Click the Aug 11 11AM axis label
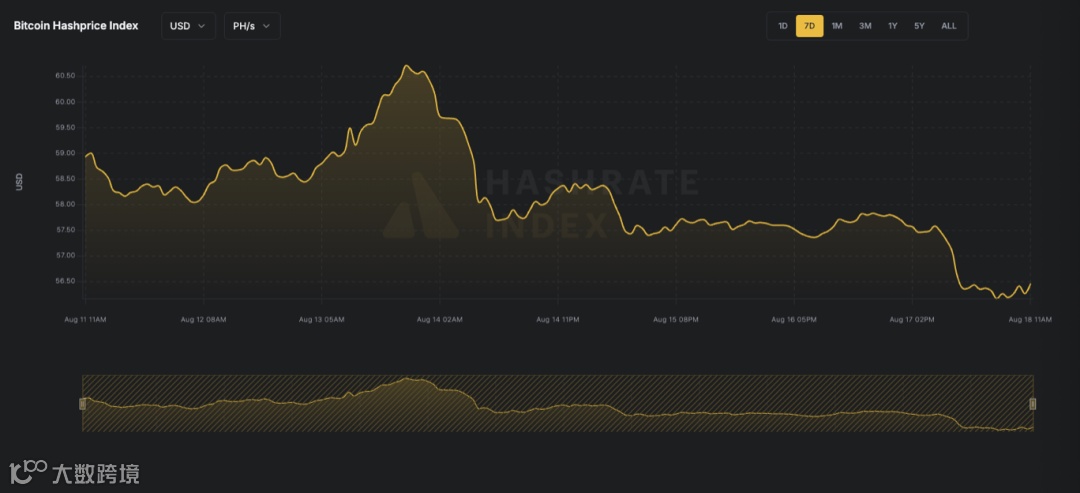This screenshot has height=493, width=1080. (85, 319)
